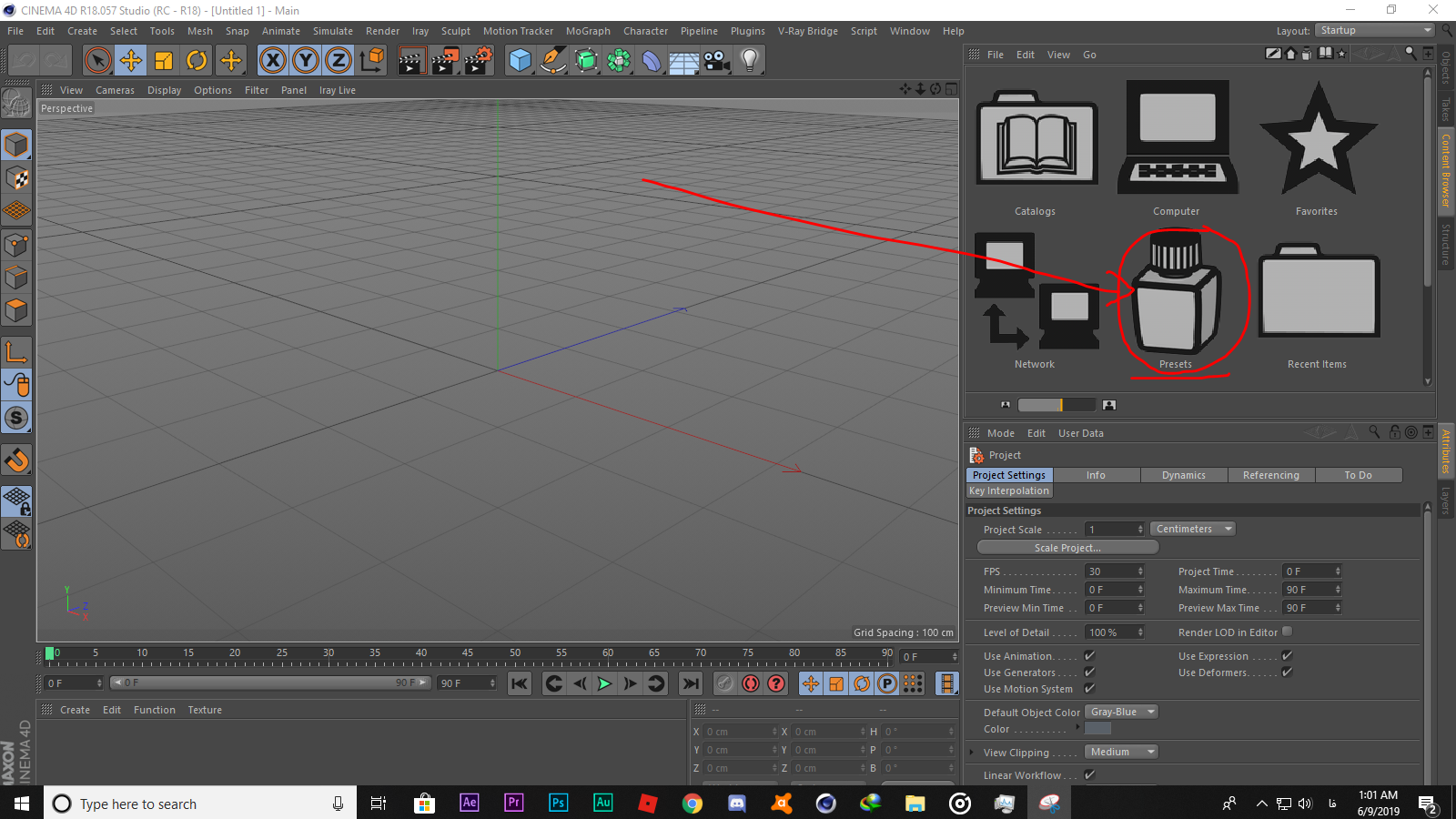Open the Spline Pen tool
The height and width of the screenshot is (819, 1456).
pyautogui.click(x=553, y=61)
